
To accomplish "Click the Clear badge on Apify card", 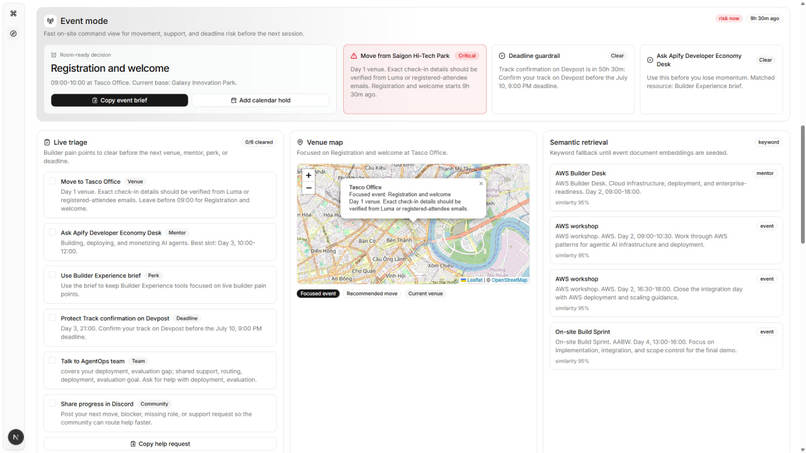I will click(x=765, y=60).
